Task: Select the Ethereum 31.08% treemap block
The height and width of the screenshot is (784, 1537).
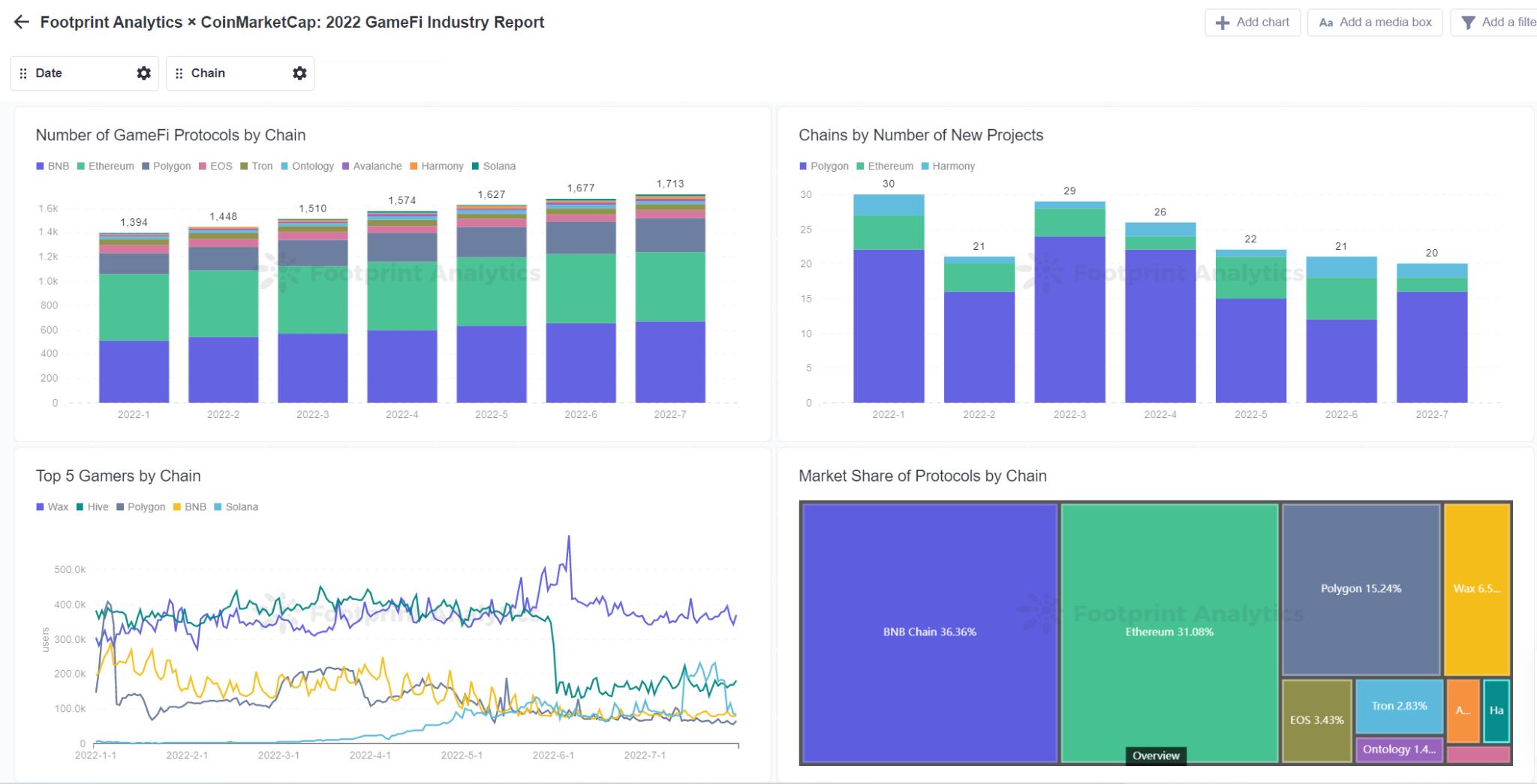Action: click(1169, 632)
